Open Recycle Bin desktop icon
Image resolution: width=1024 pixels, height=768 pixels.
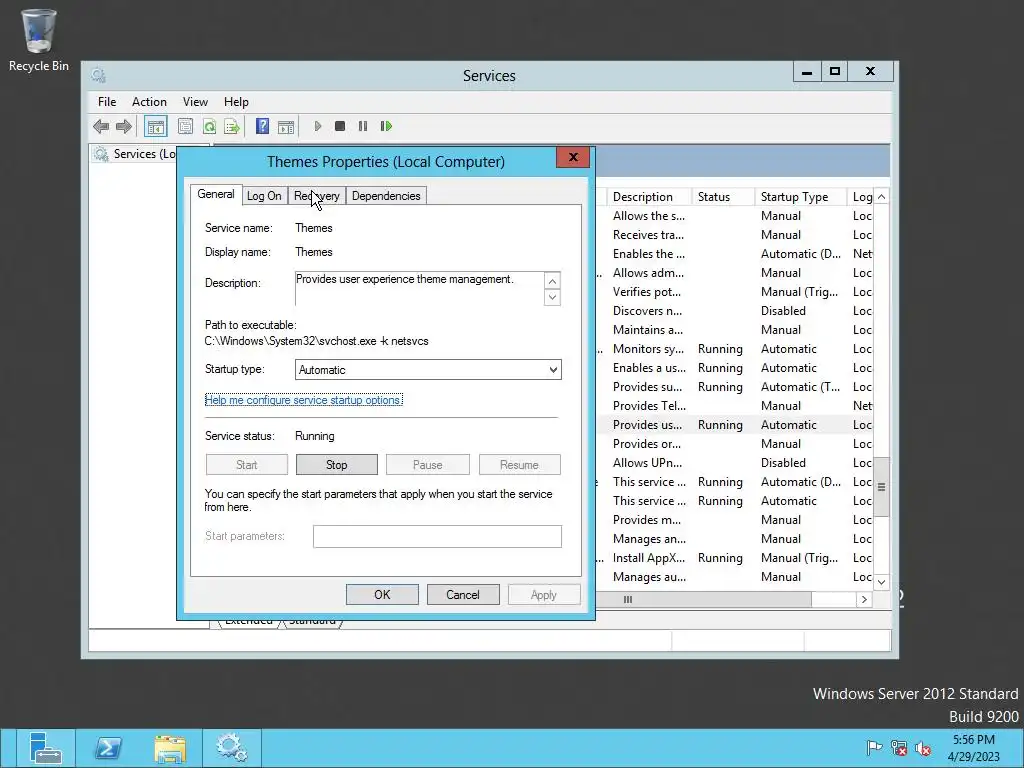39,40
